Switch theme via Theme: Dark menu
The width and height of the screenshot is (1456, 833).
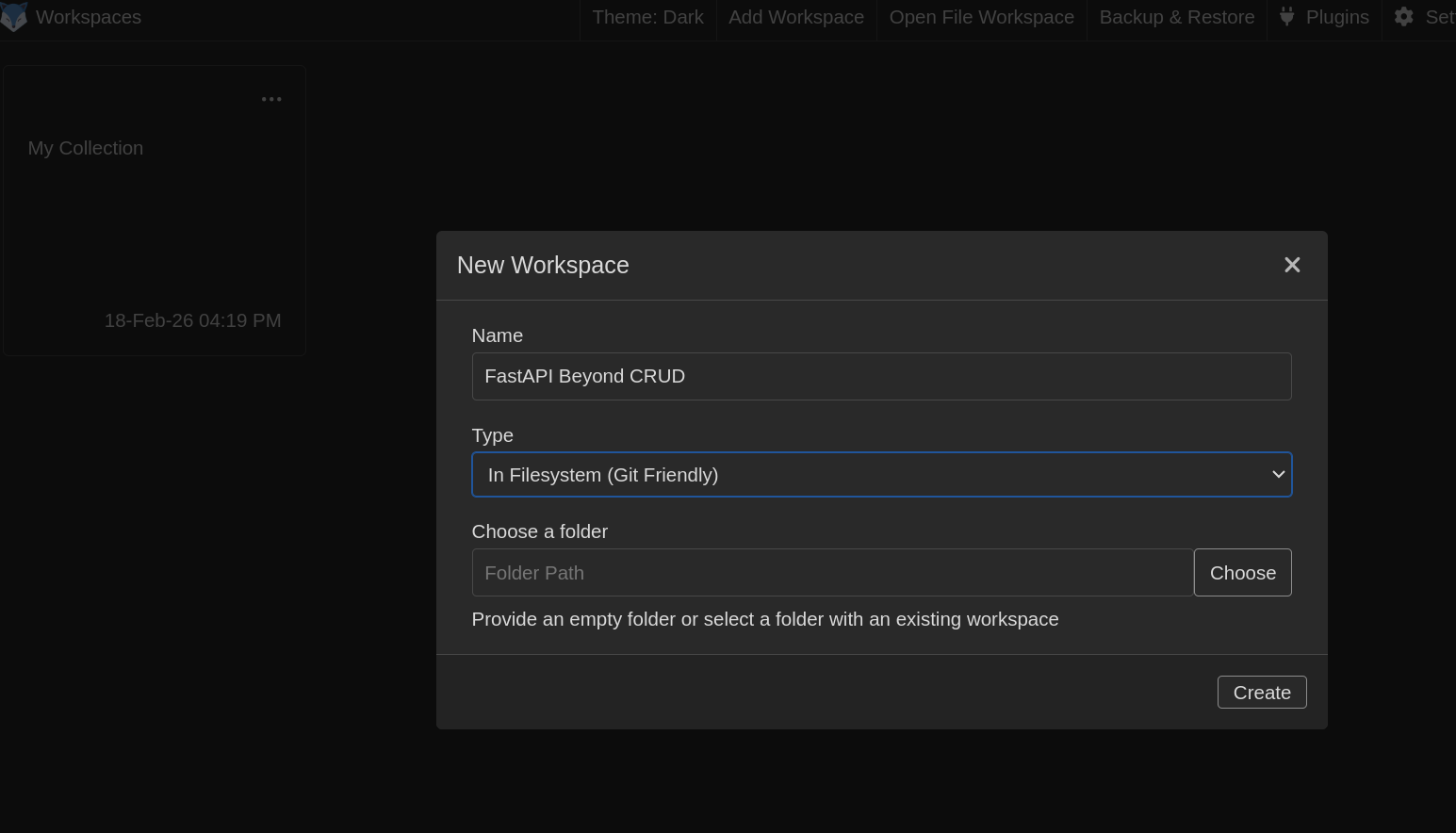click(647, 16)
